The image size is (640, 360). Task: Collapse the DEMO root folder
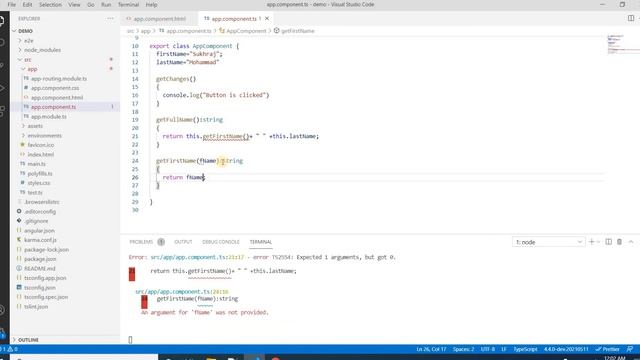point(25,31)
